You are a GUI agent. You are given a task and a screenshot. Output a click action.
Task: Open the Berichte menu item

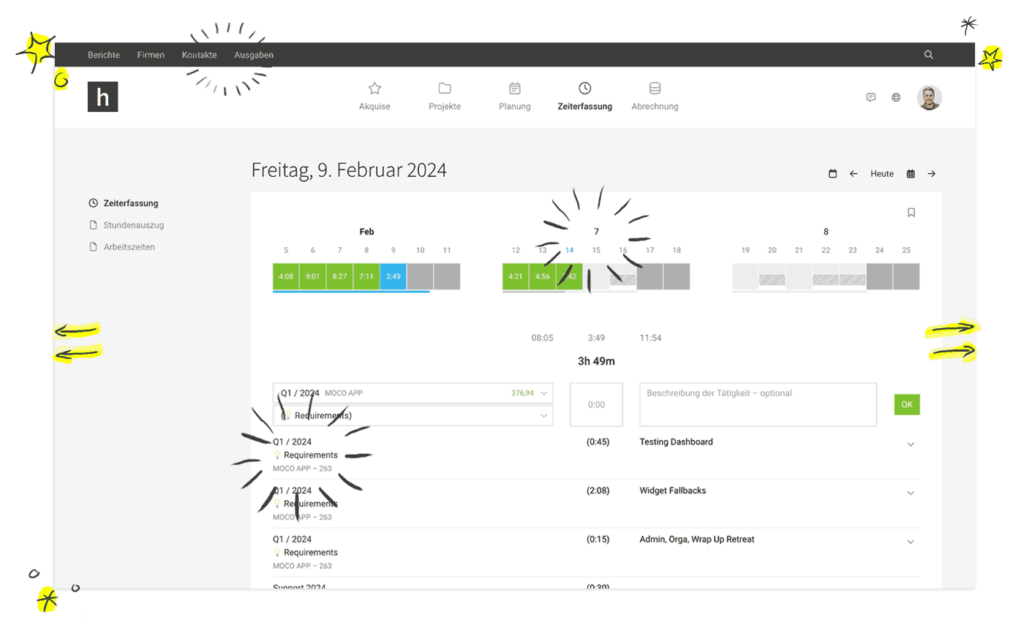[x=104, y=55]
